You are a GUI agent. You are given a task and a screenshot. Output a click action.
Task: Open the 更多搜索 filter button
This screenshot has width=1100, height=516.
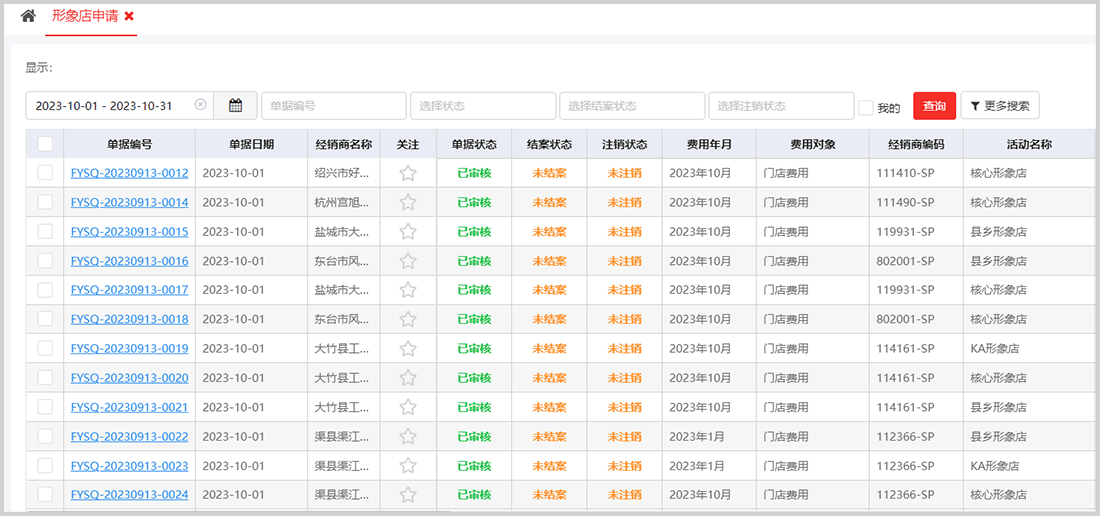[999, 106]
